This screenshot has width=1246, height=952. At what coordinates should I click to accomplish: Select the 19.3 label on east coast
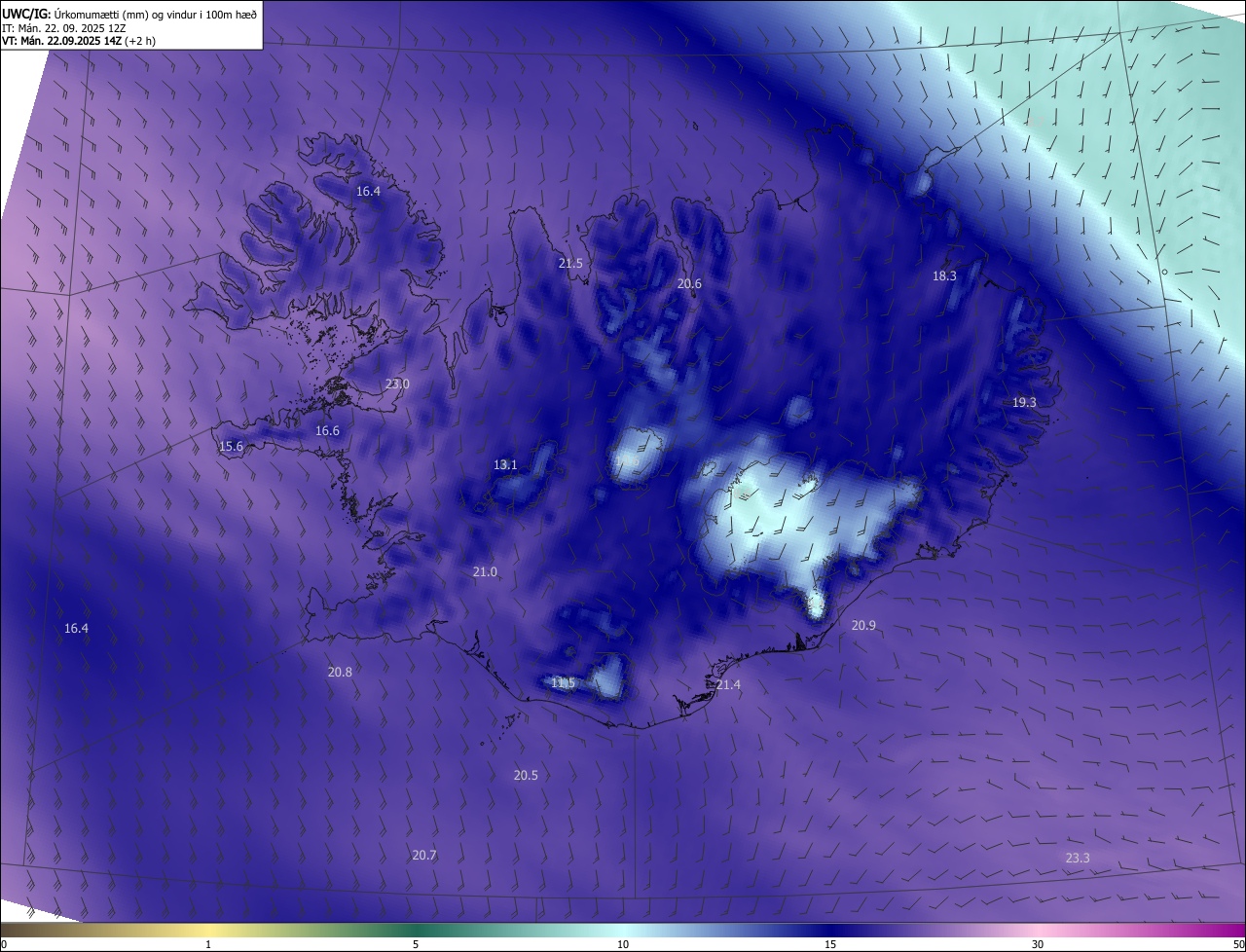pos(1024,403)
